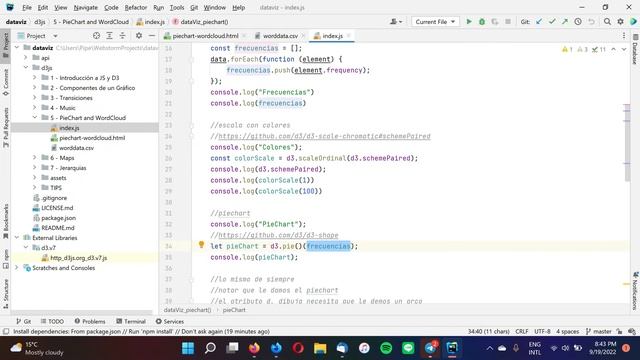Click the editor vertical scrollbar

(627, 143)
